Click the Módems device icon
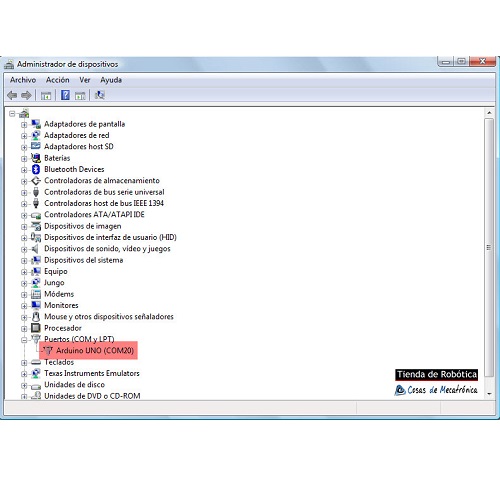Viewport: 500px width, 500px height. click(36, 294)
